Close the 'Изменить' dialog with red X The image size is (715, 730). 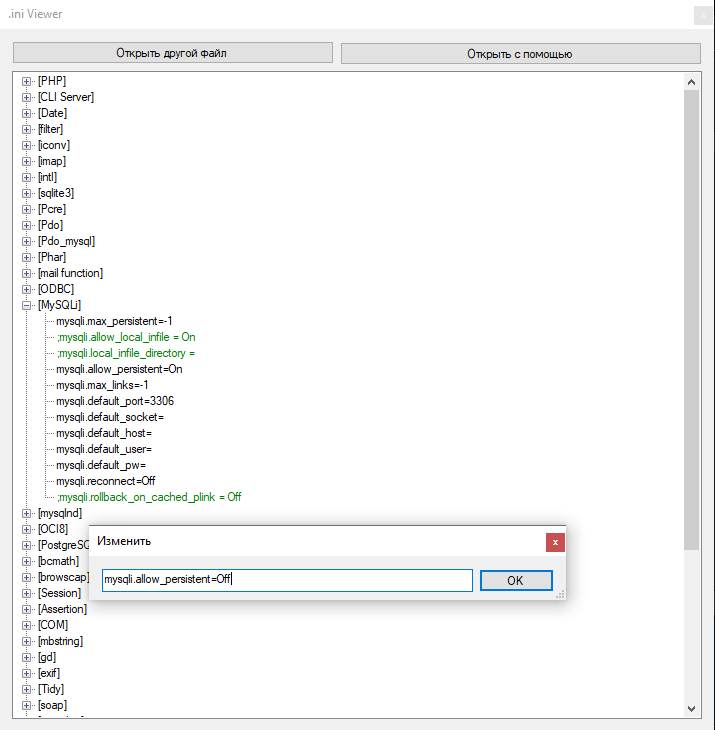[555, 542]
